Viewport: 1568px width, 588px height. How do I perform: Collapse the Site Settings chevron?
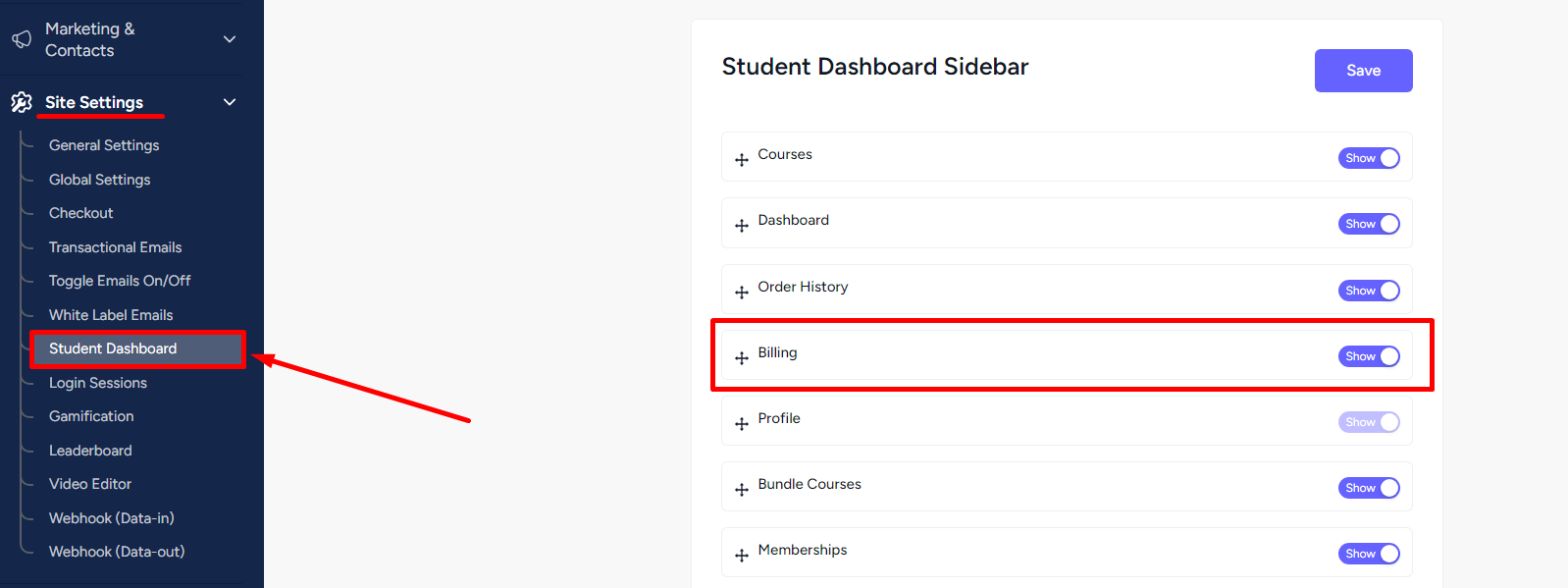click(x=230, y=102)
